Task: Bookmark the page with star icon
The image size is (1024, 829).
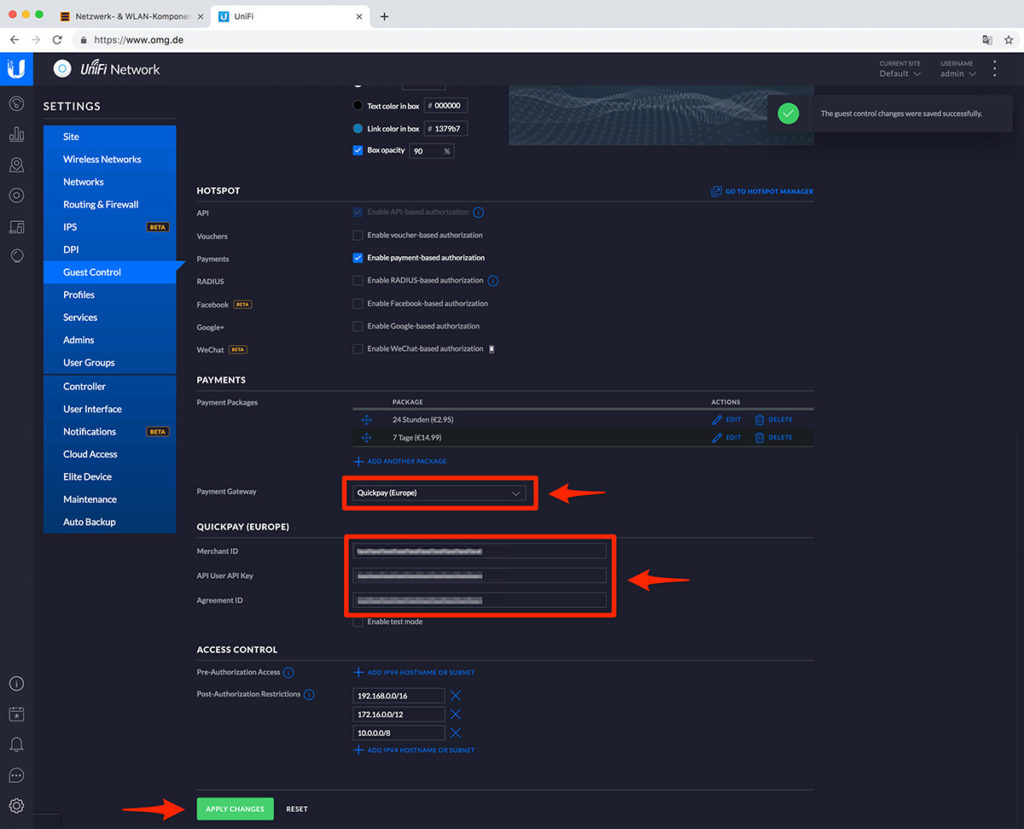Action: 1008,40
